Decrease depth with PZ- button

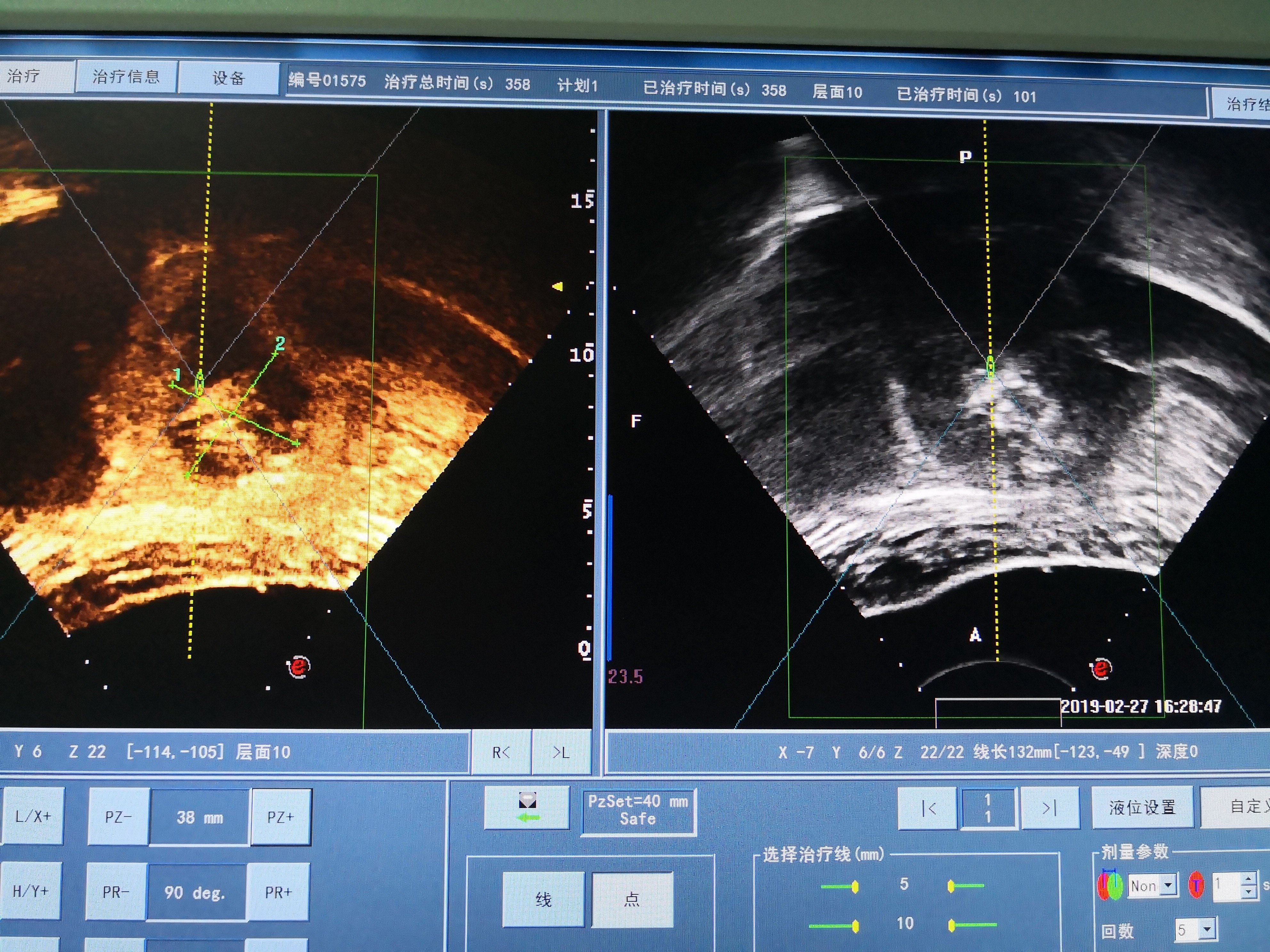118,817
